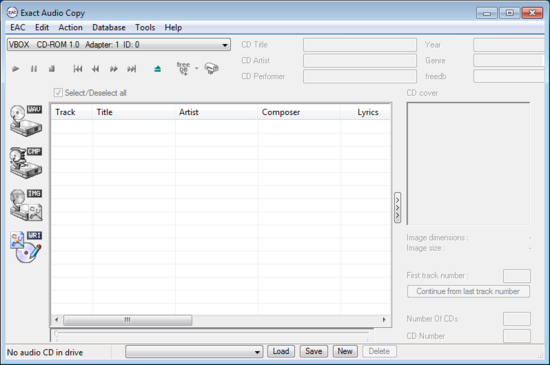This screenshot has width=550, height=365.
Task: Open the Help menu
Action: click(x=173, y=27)
